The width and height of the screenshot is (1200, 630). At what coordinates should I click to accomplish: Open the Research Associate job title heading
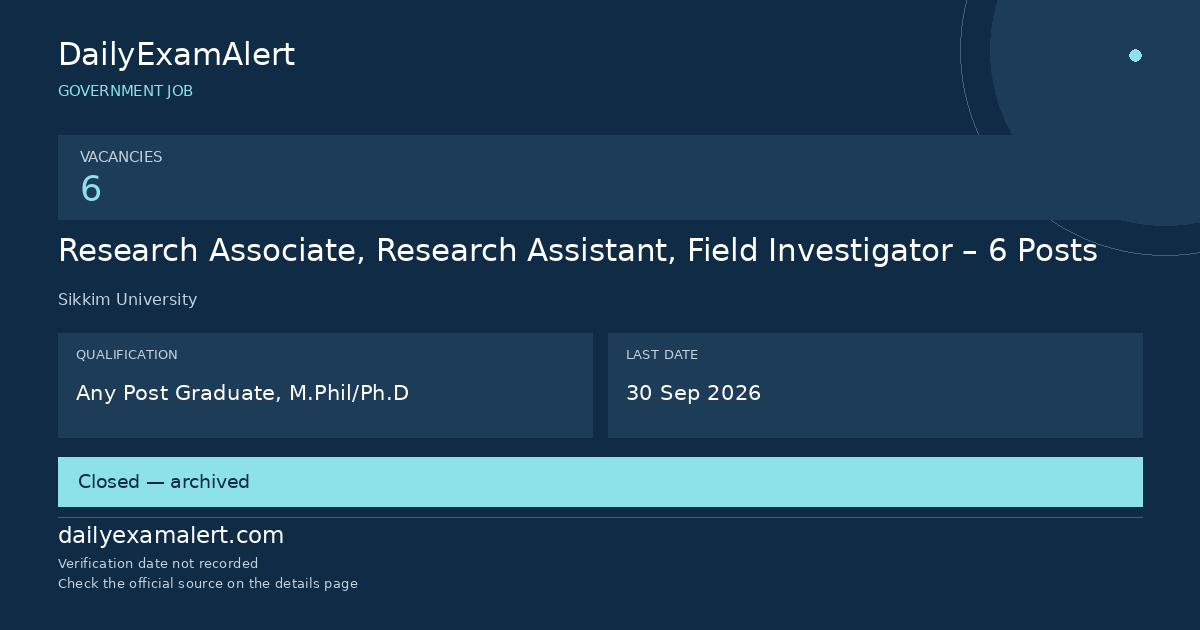(x=578, y=251)
